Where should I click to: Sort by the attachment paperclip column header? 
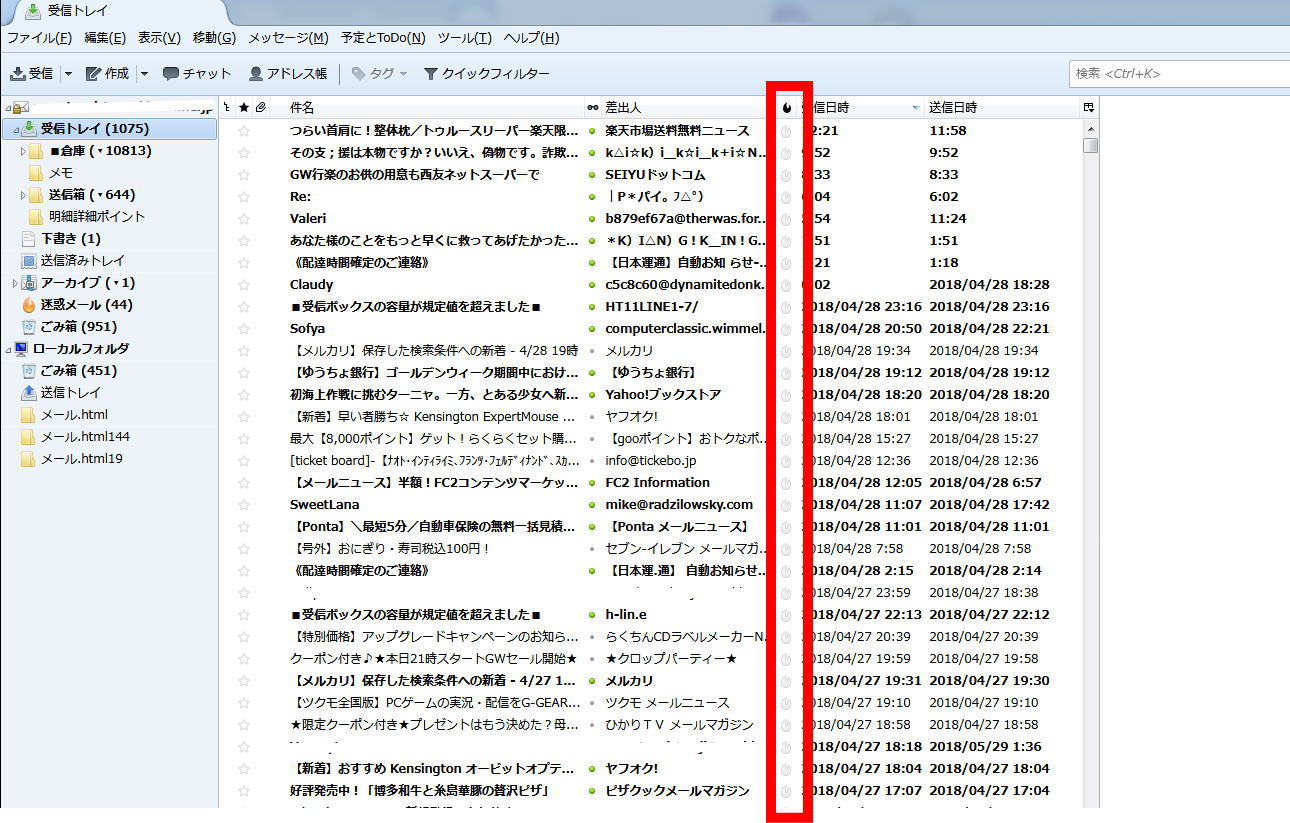pyautogui.click(x=260, y=107)
